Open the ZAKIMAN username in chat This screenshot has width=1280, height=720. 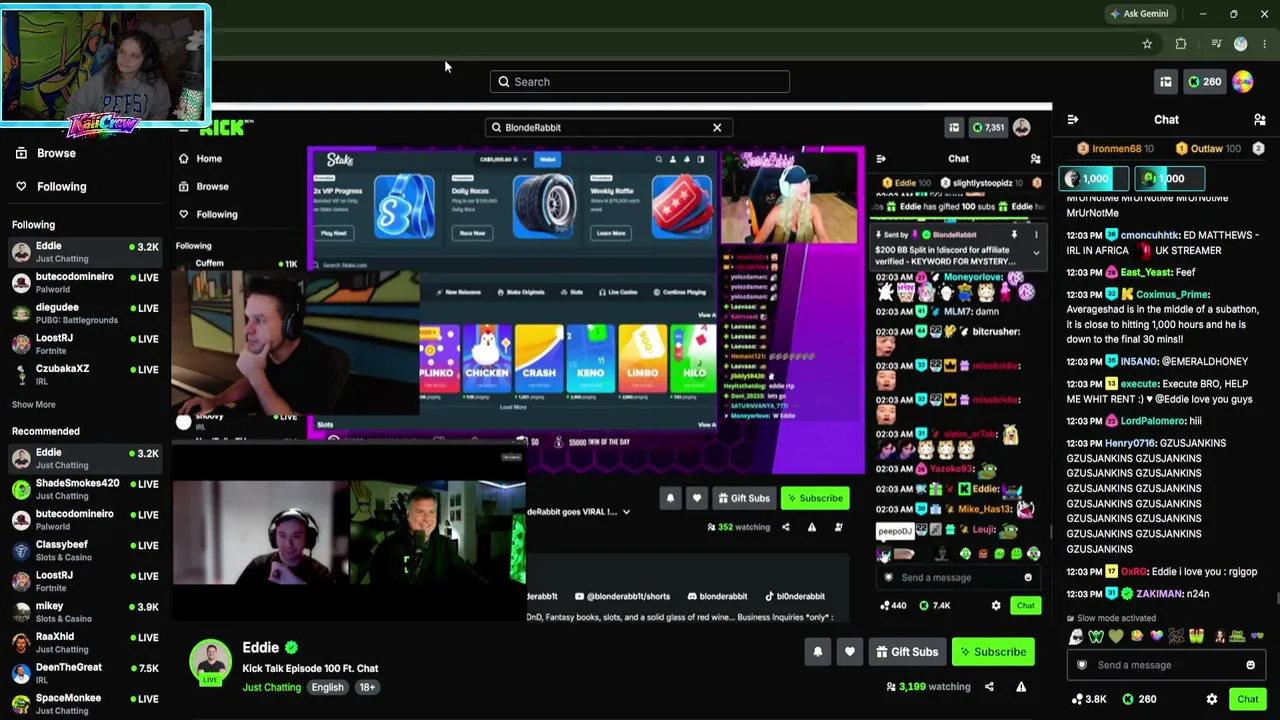pos(1158,594)
